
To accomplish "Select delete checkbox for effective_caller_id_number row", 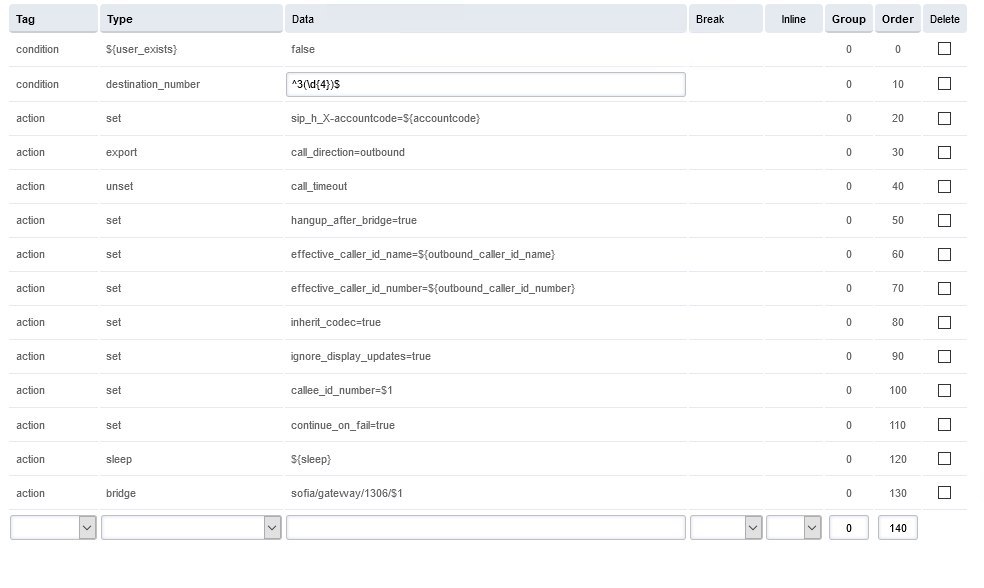I will [944, 288].
